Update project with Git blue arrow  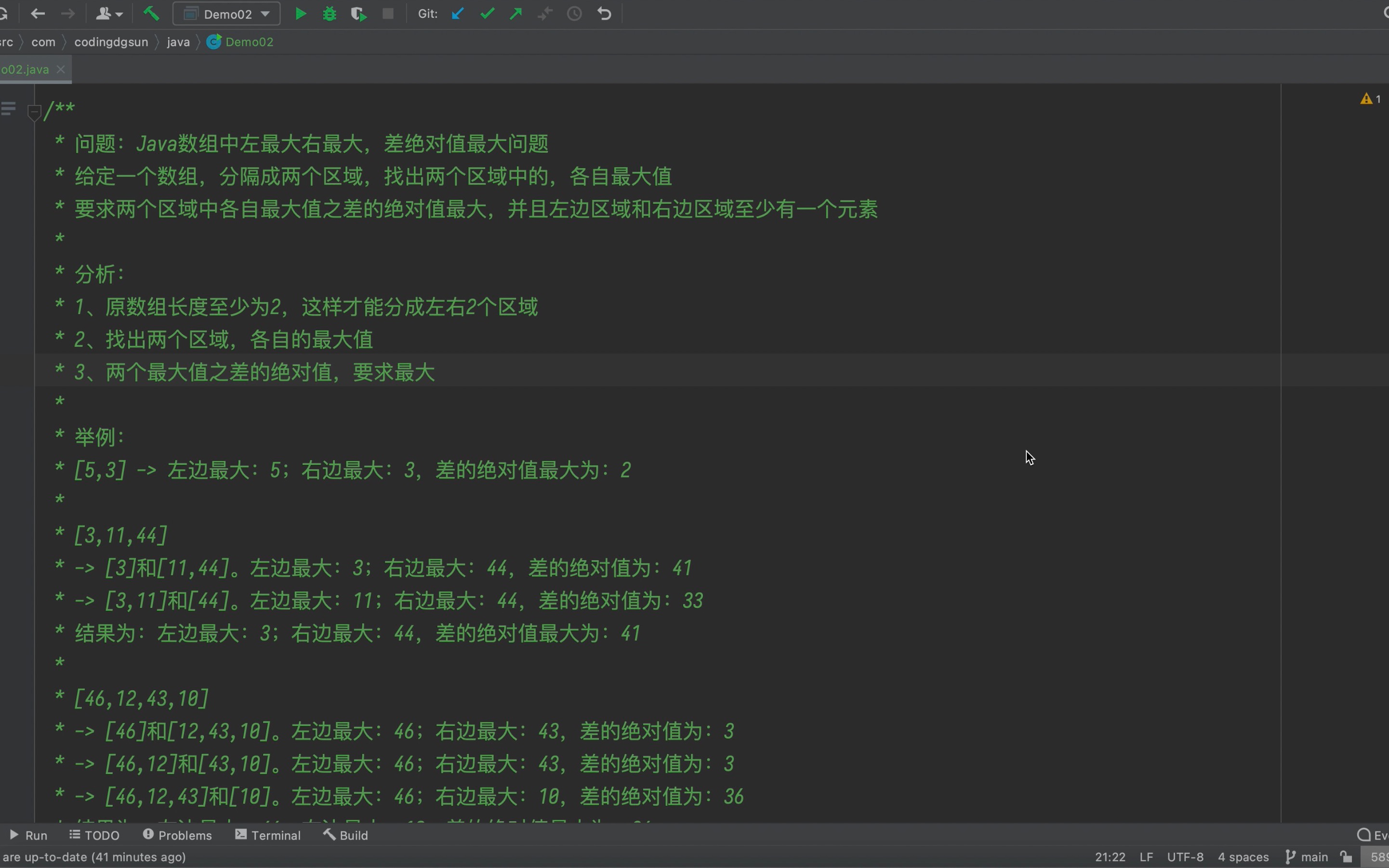tap(458, 14)
